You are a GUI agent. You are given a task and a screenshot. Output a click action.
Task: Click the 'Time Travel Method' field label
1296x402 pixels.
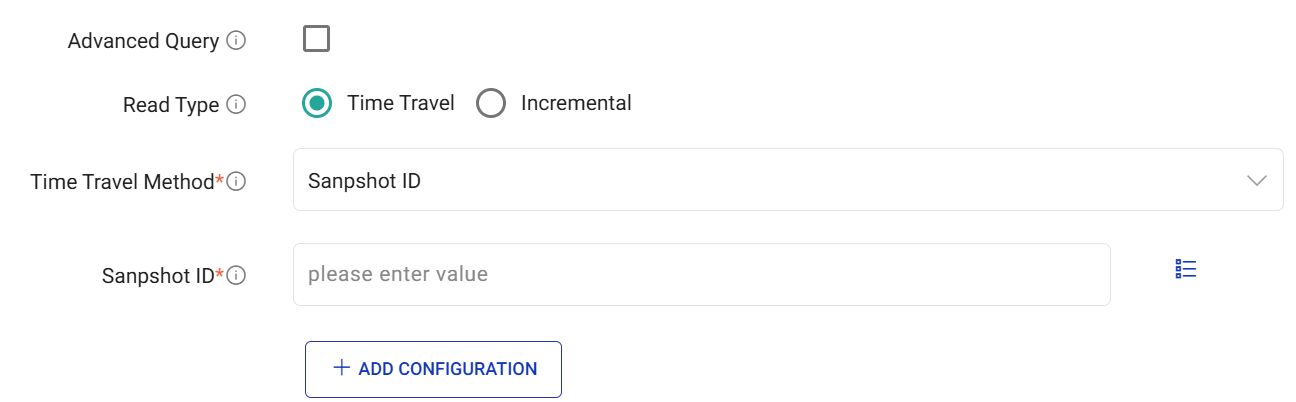[122, 182]
